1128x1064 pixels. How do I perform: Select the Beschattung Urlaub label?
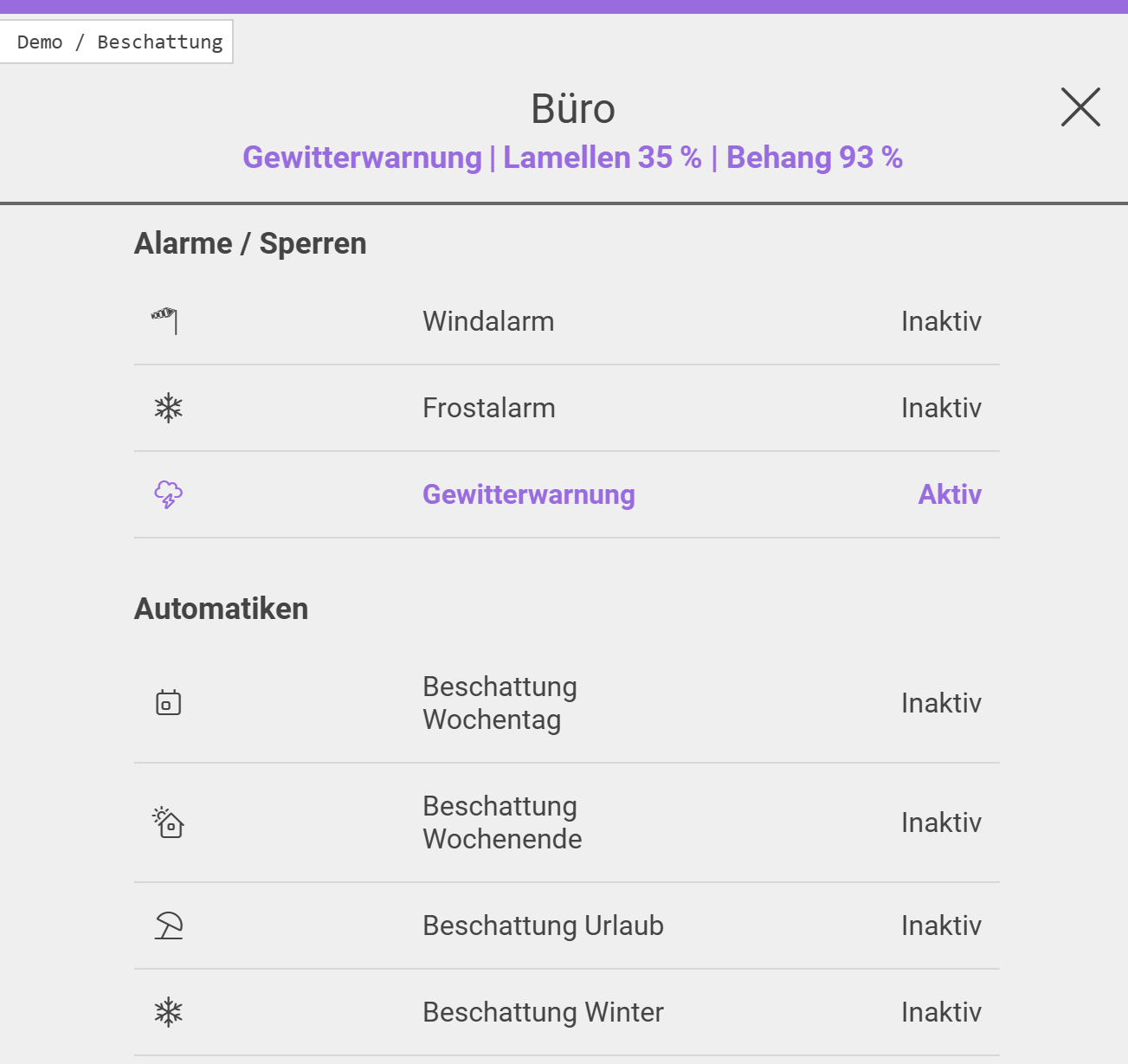point(543,925)
